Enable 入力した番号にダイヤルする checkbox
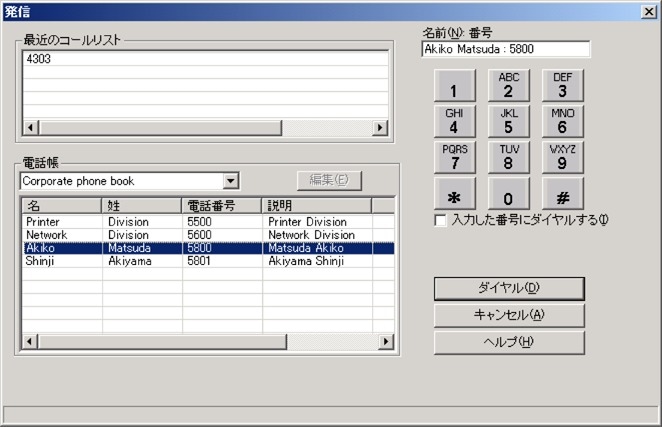This screenshot has width=662, height=427. pos(440,220)
